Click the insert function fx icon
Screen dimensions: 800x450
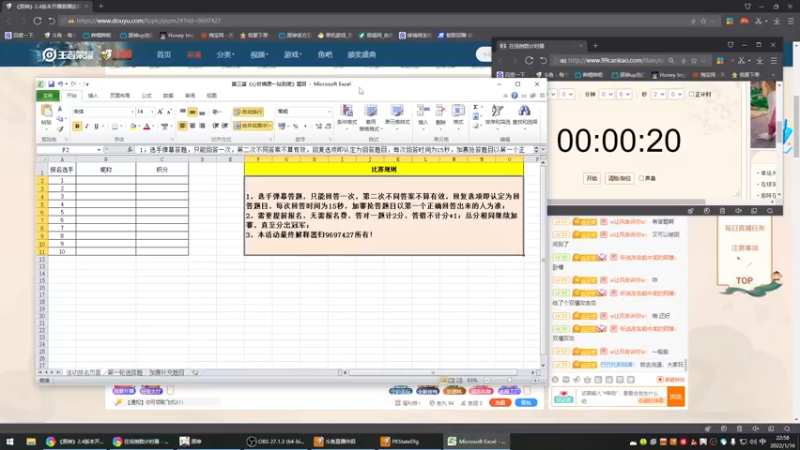pos(130,150)
